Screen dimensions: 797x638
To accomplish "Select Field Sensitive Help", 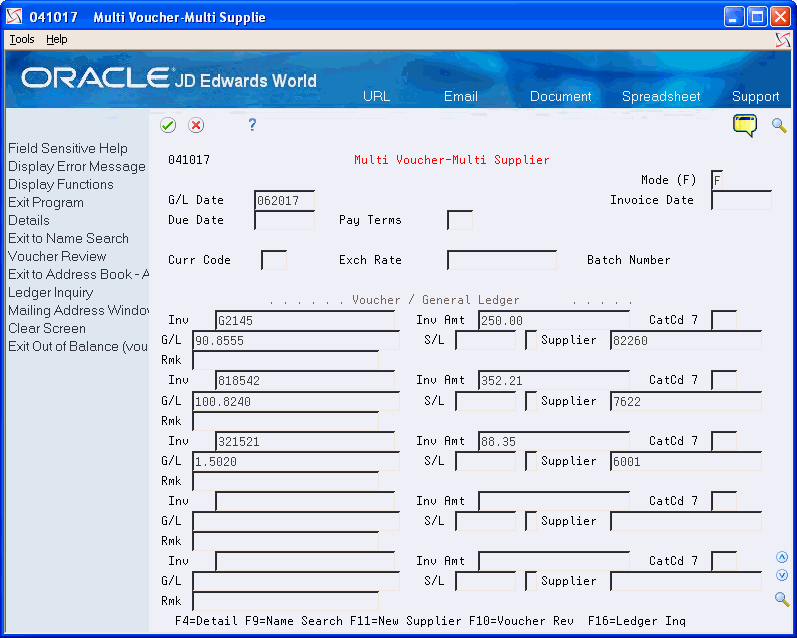I will 68,148.
